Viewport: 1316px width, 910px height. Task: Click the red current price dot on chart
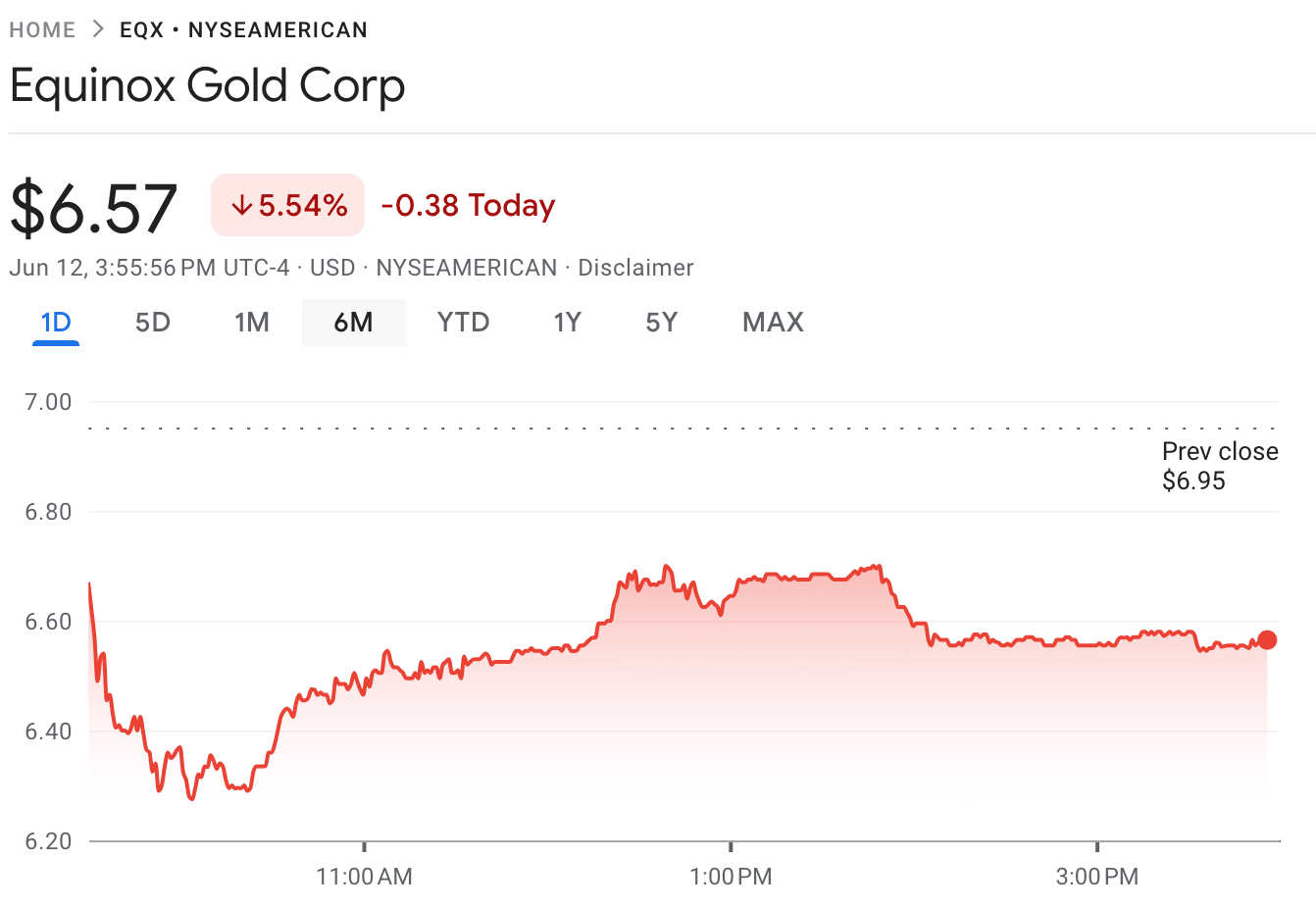point(1267,640)
